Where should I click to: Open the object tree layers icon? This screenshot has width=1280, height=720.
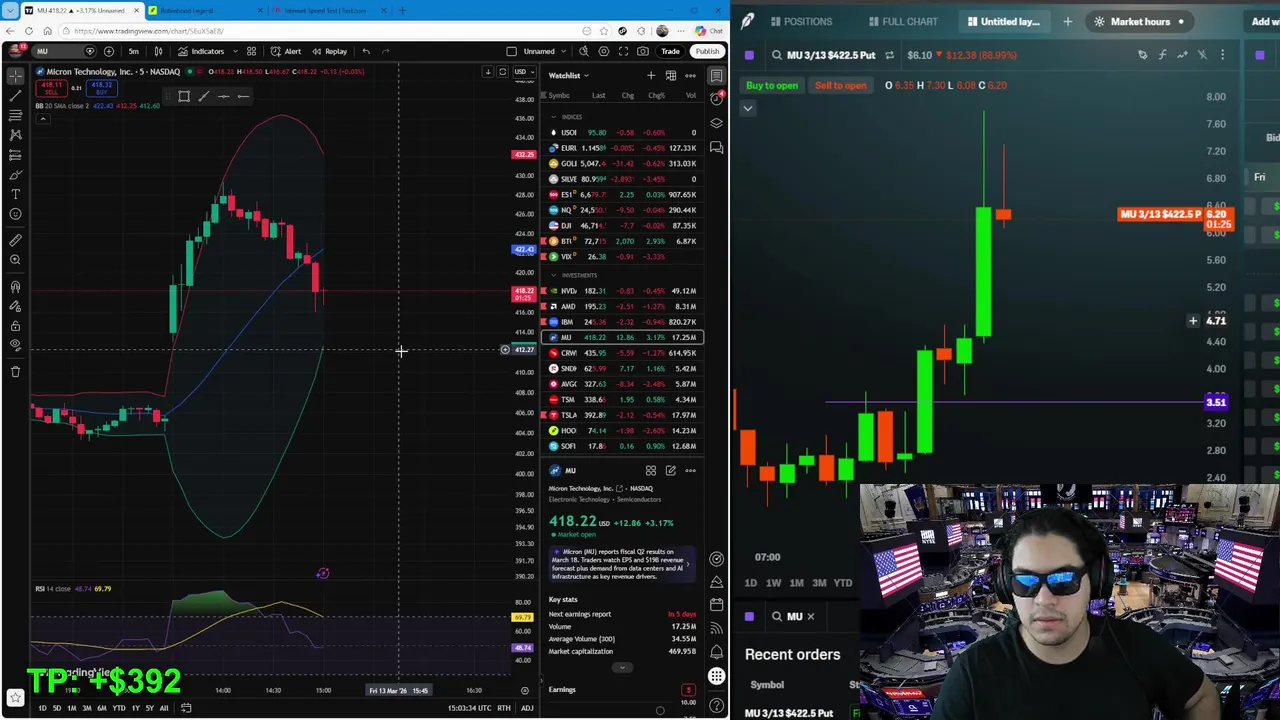click(x=716, y=123)
